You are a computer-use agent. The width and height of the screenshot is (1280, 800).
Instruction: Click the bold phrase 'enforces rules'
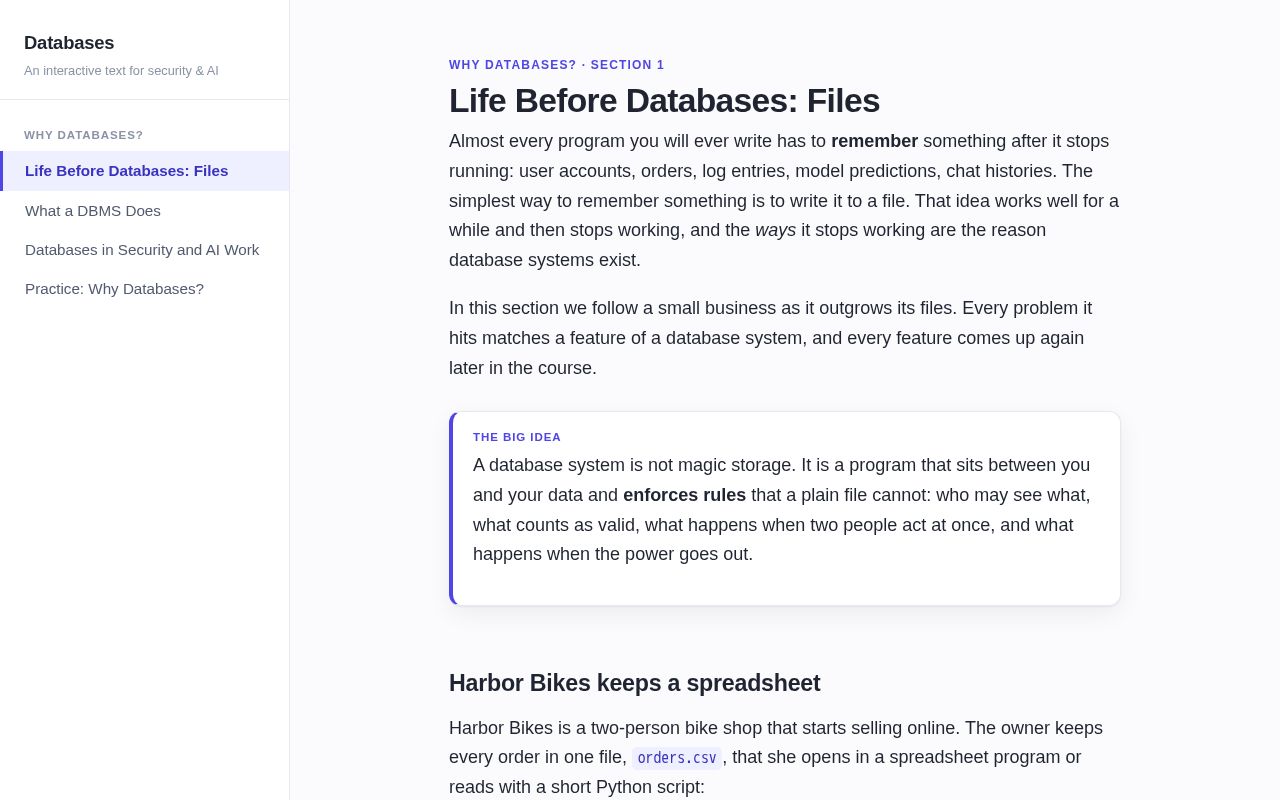pos(684,495)
